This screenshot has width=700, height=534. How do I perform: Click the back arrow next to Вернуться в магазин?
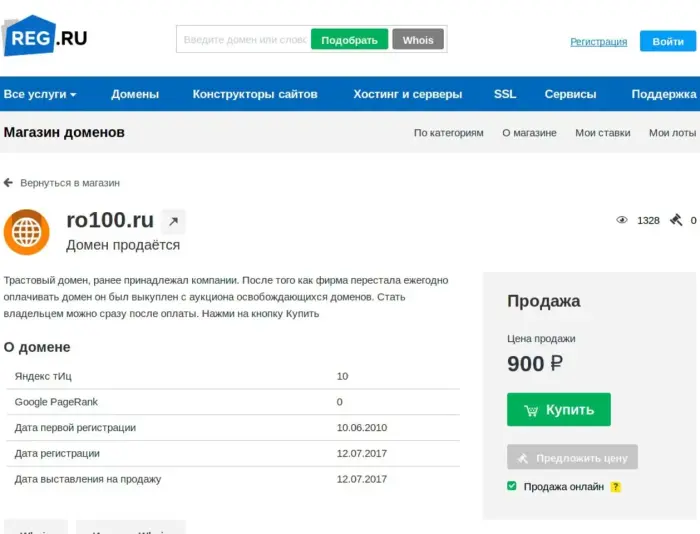8,183
